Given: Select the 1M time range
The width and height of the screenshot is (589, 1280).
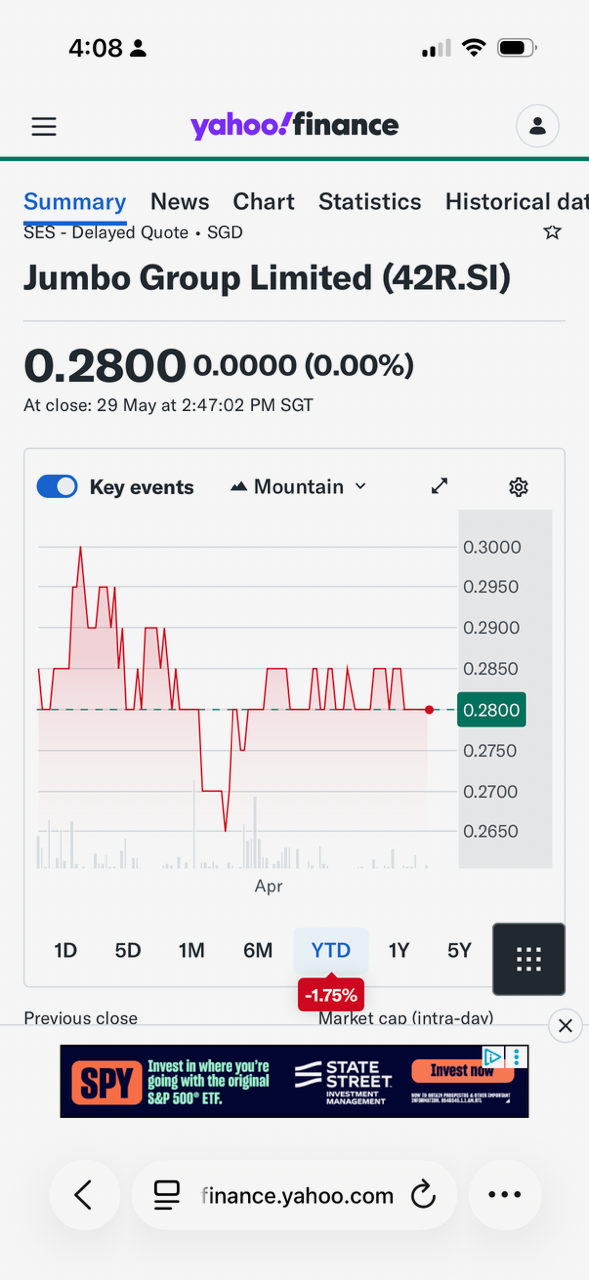Looking at the screenshot, I should (x=191, y=950).
